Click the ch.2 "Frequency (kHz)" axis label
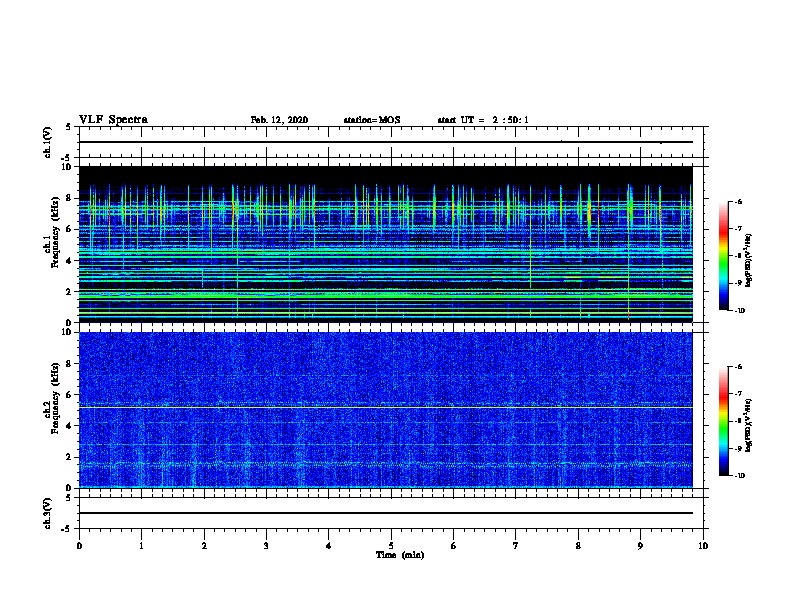The width and height of the screenshot is (792, 612). point(55,398)
